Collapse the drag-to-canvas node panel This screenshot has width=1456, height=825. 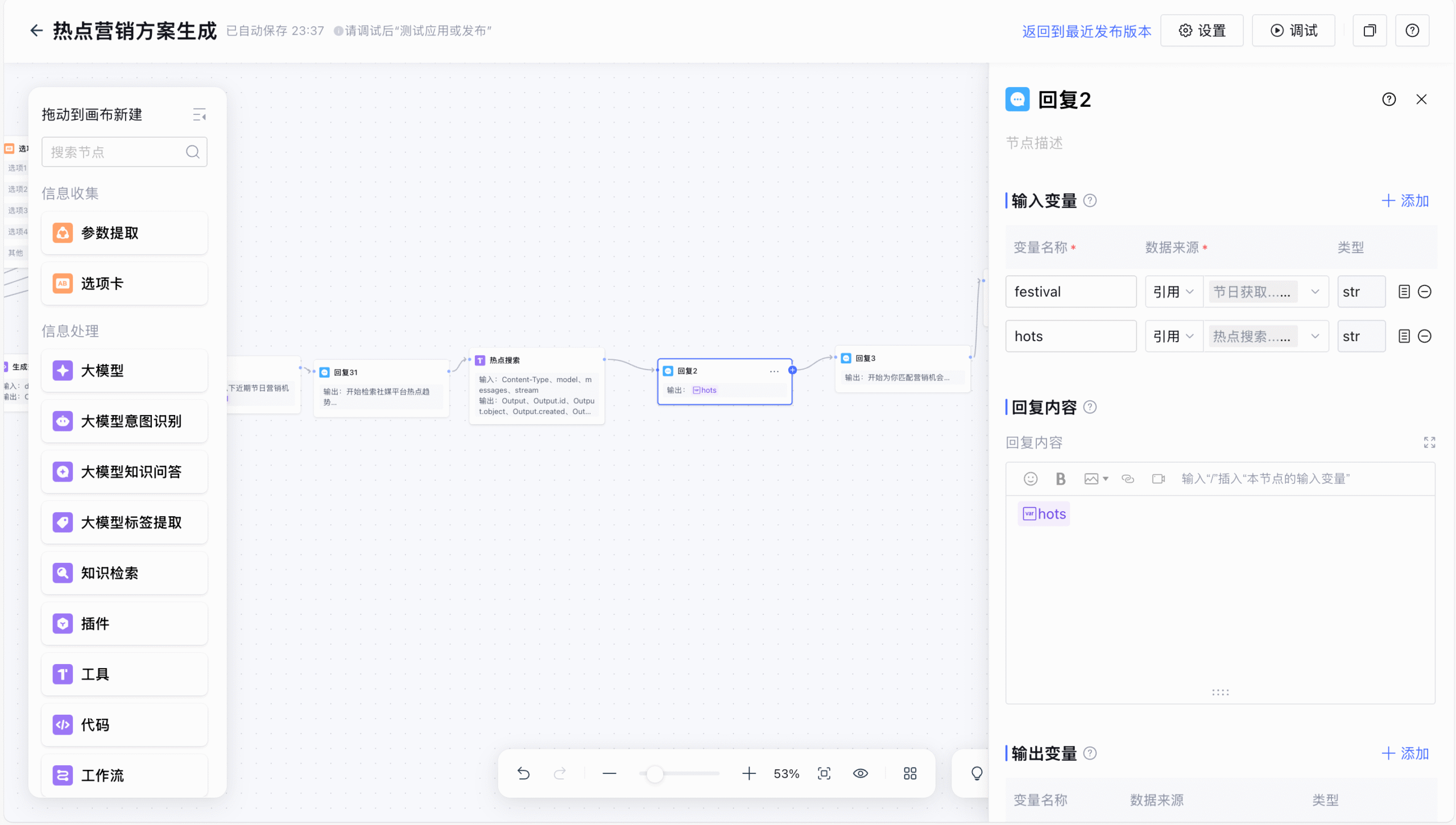click(199, 115)
